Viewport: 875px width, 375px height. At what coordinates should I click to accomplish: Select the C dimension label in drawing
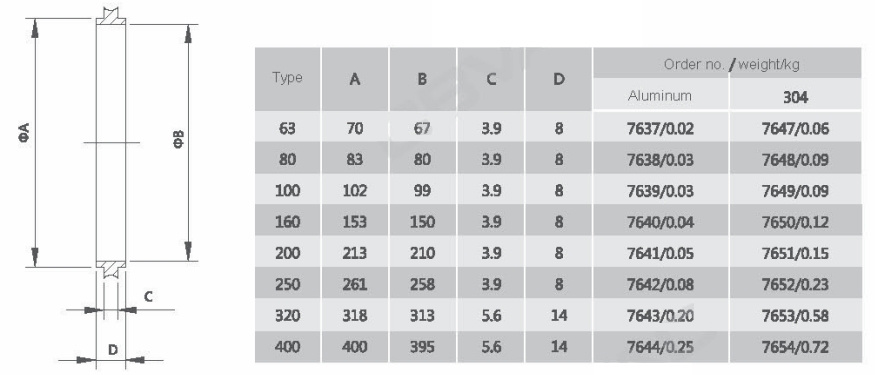148,297
